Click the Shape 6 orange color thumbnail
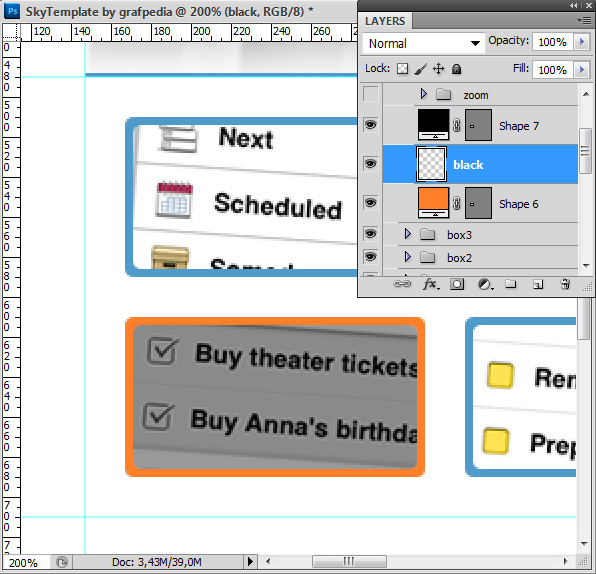This screenshot has width=596, height=574. click(433, 202)
